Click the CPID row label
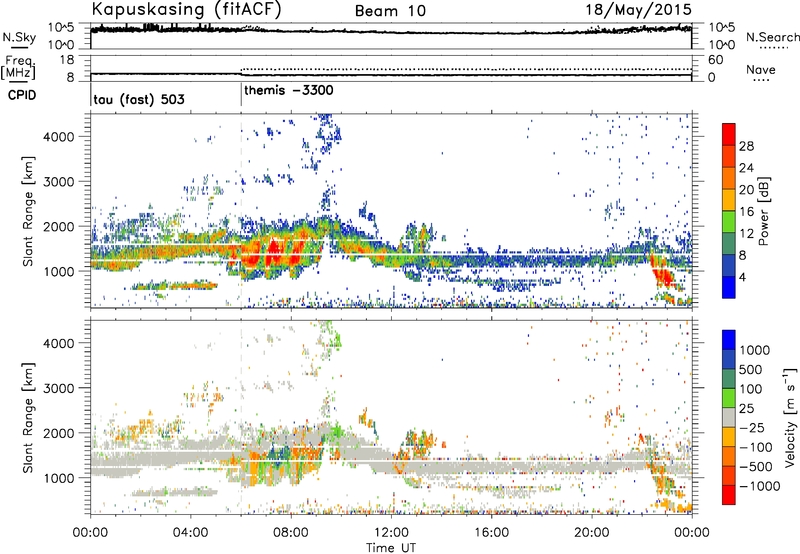Screen dimensions: 800x554 coord(22,95)
